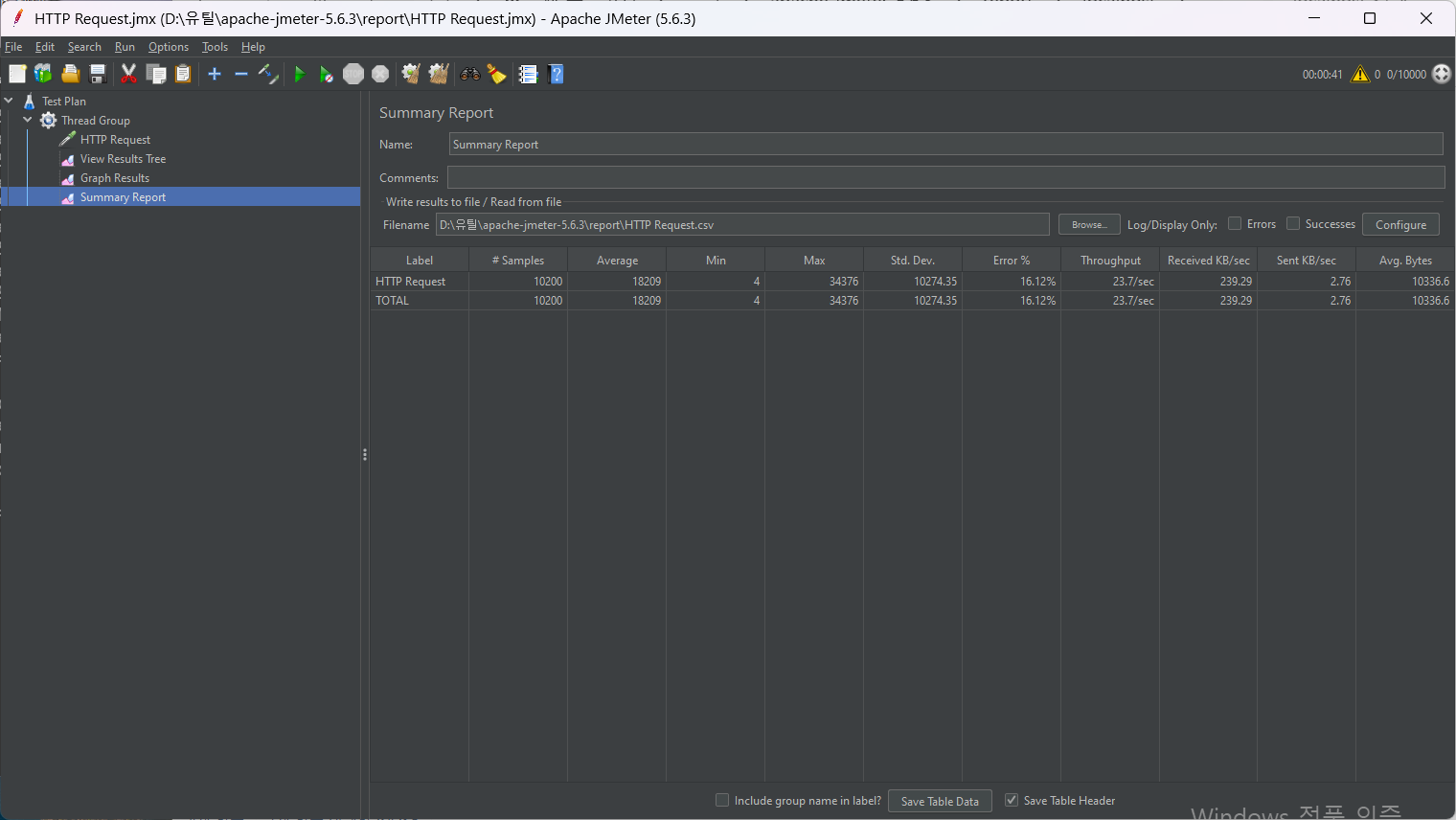Open the Tools menu
The image size is (1456, 820).
[x=215, y=47]
